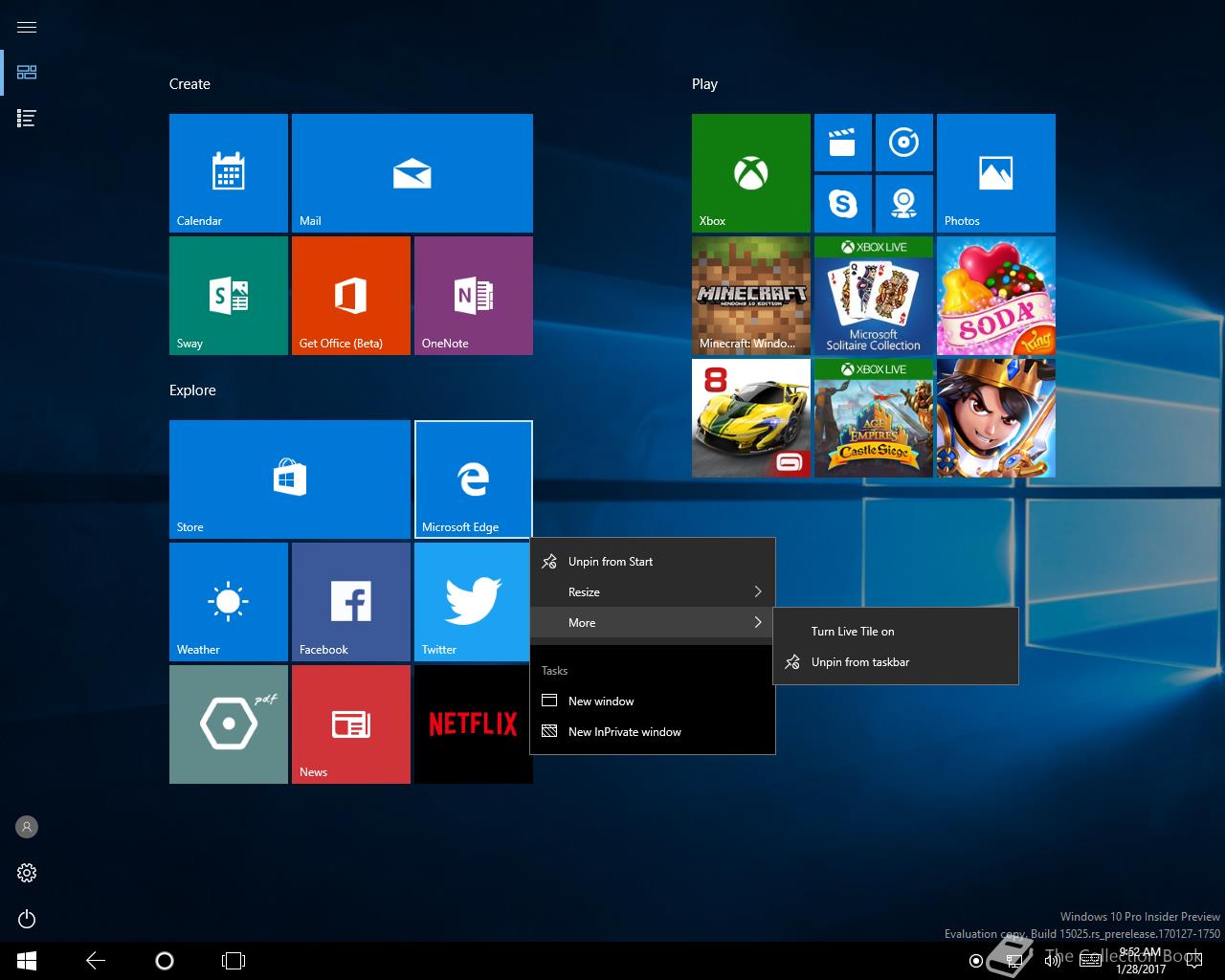The image size is (1225, 980).
Task: Launch the Asphalt 8 racing tile
Action: 751,418
